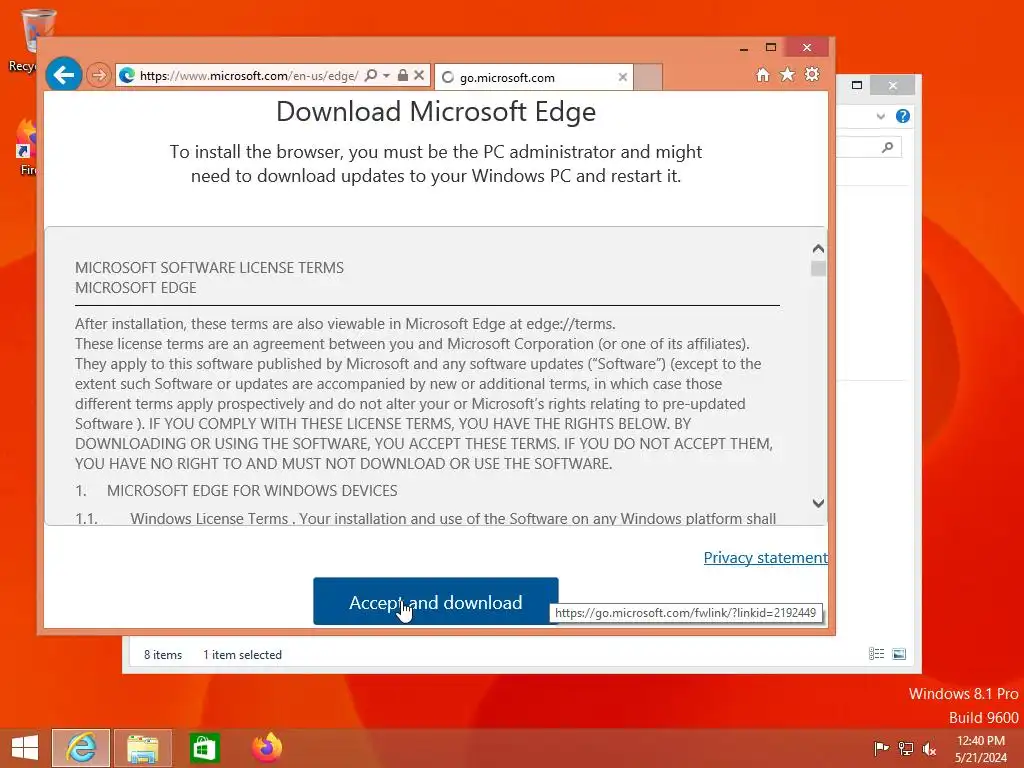Maximize the File Explorer window behind
The image size is (1024, 768).
pyautogui.click(x=857, y=85)
